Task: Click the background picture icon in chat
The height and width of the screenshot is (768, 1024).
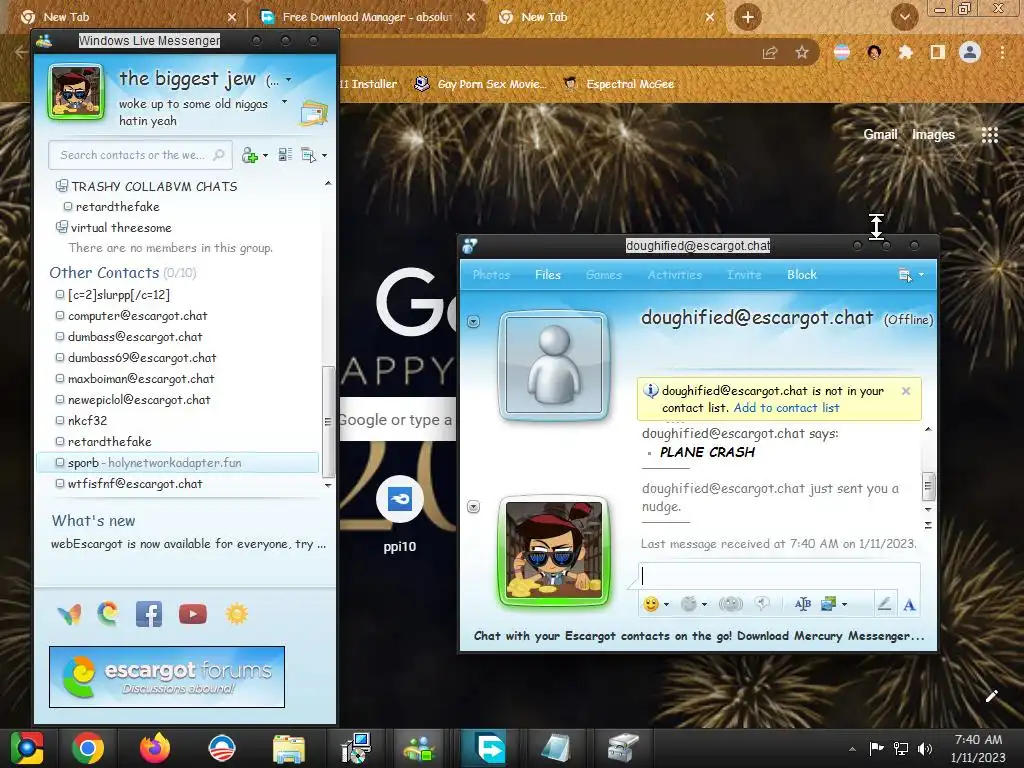Action: pos(829,604)
